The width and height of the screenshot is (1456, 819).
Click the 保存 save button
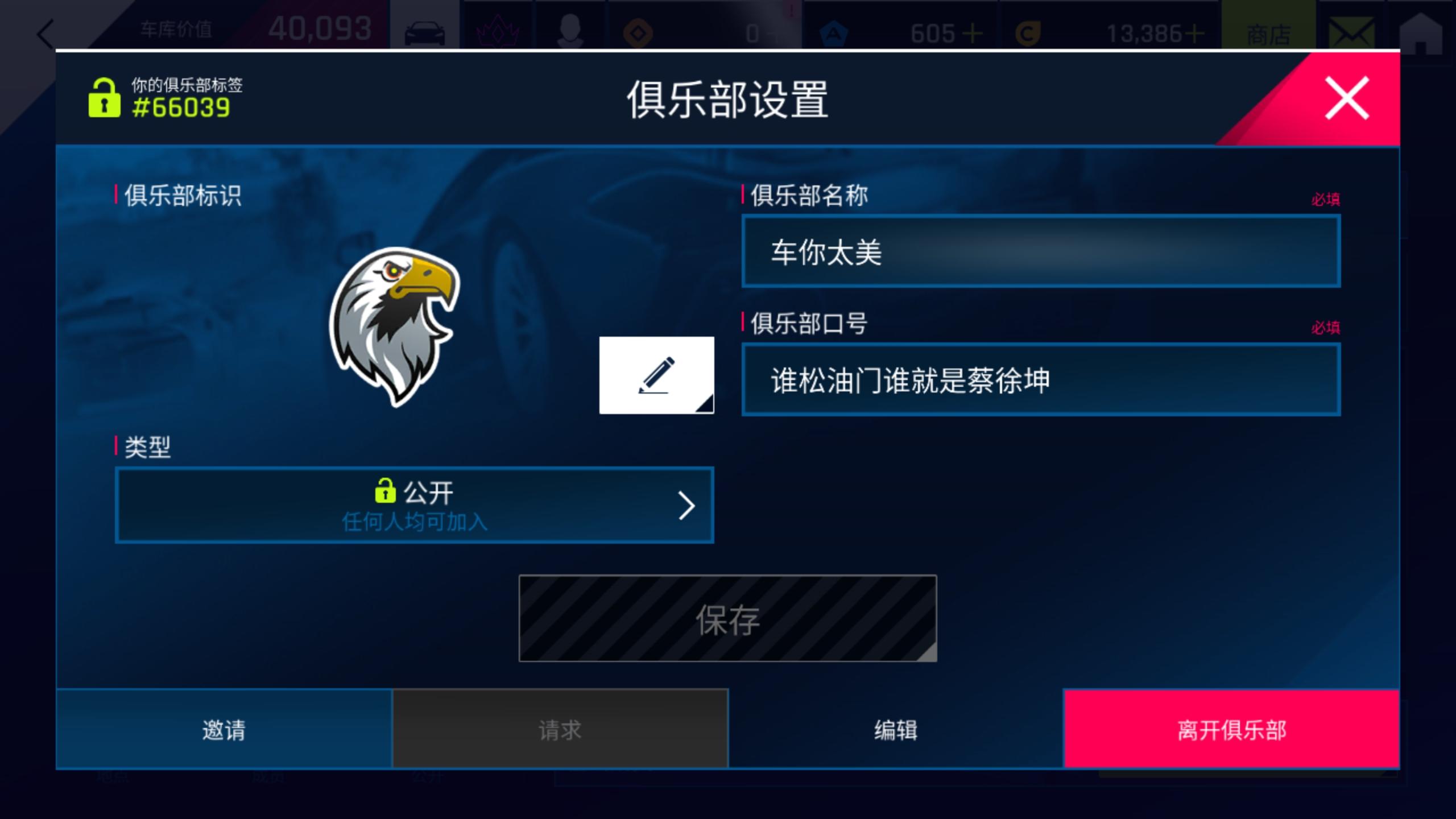click(x=727, y=618)
